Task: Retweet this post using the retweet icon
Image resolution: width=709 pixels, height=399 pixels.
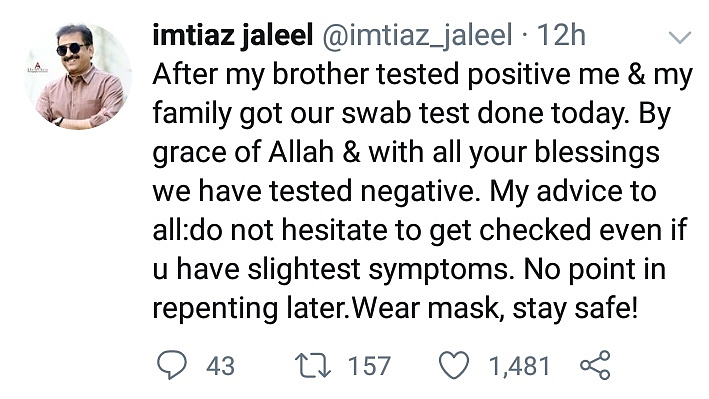Action: pyautogui.click(x=313, y=366)
